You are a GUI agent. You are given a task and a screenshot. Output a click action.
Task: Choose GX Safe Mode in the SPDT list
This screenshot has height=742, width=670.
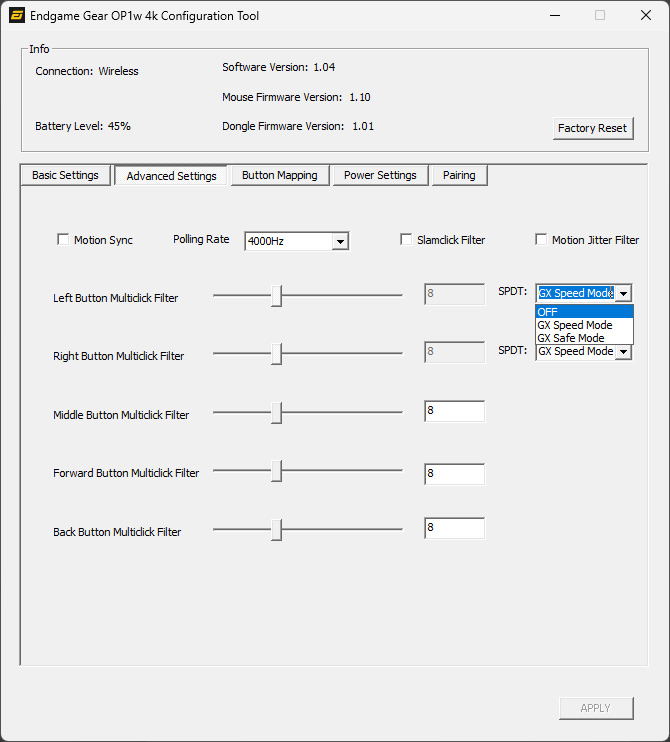click(584, 338)
